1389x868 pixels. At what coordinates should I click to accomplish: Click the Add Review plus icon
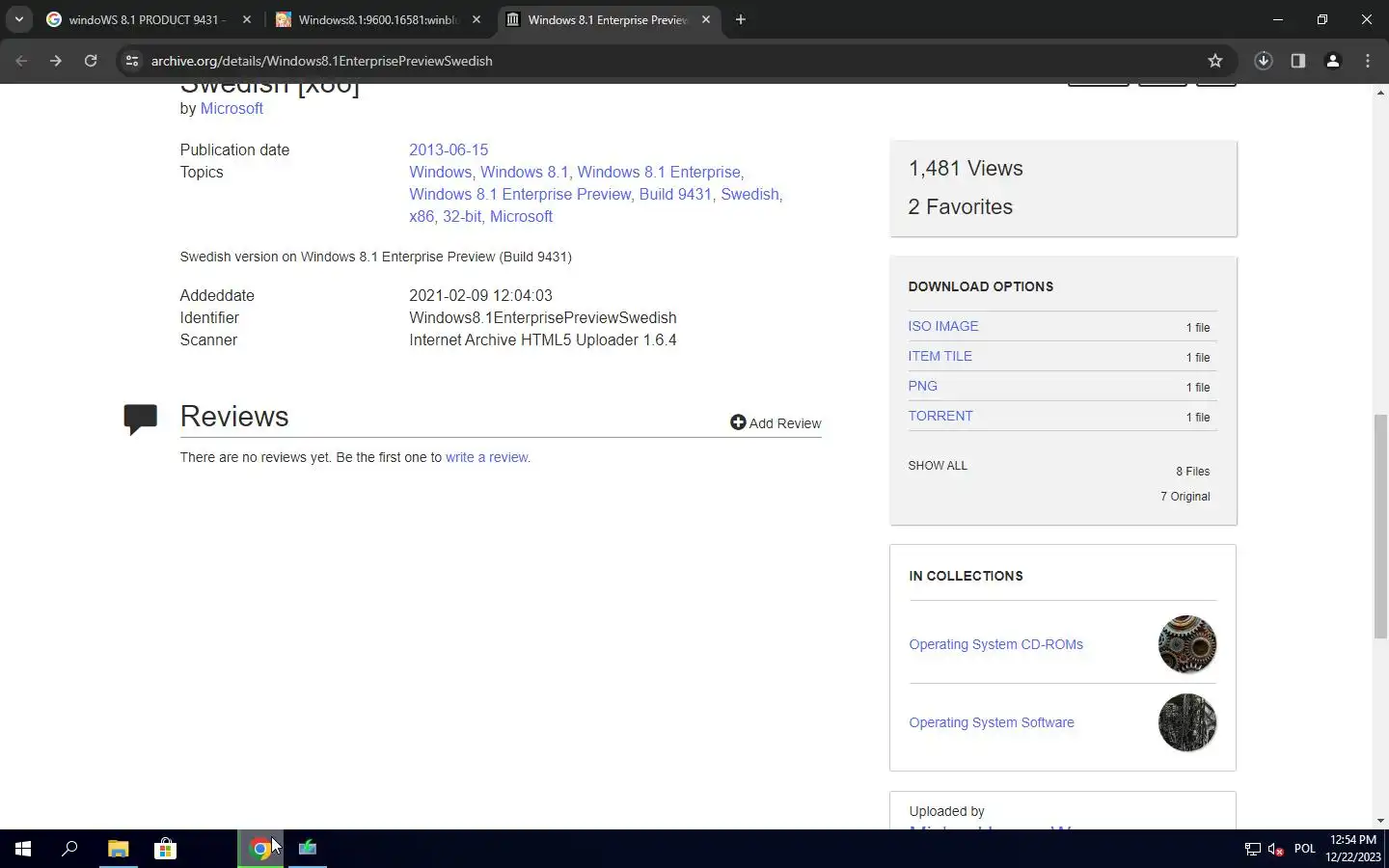(x=738, y=422)
